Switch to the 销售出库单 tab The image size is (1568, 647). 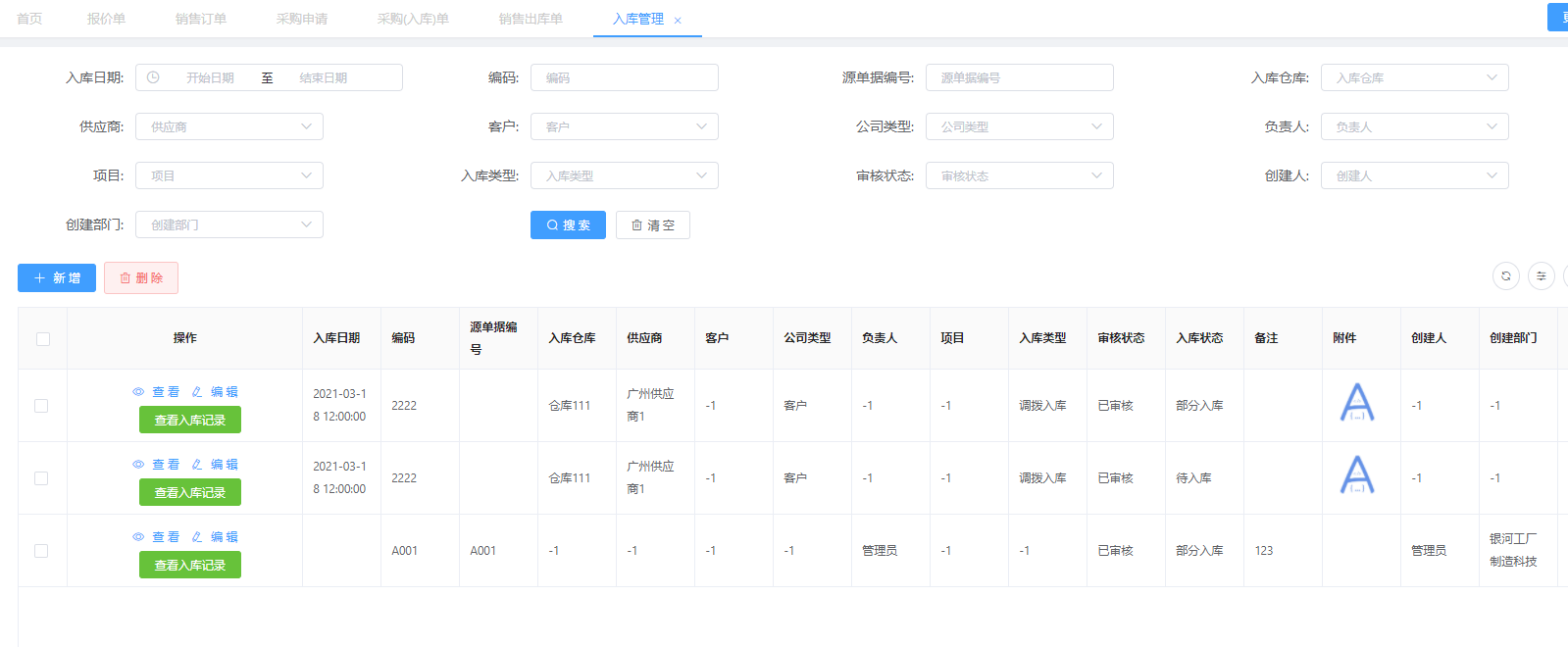point(531,19)
